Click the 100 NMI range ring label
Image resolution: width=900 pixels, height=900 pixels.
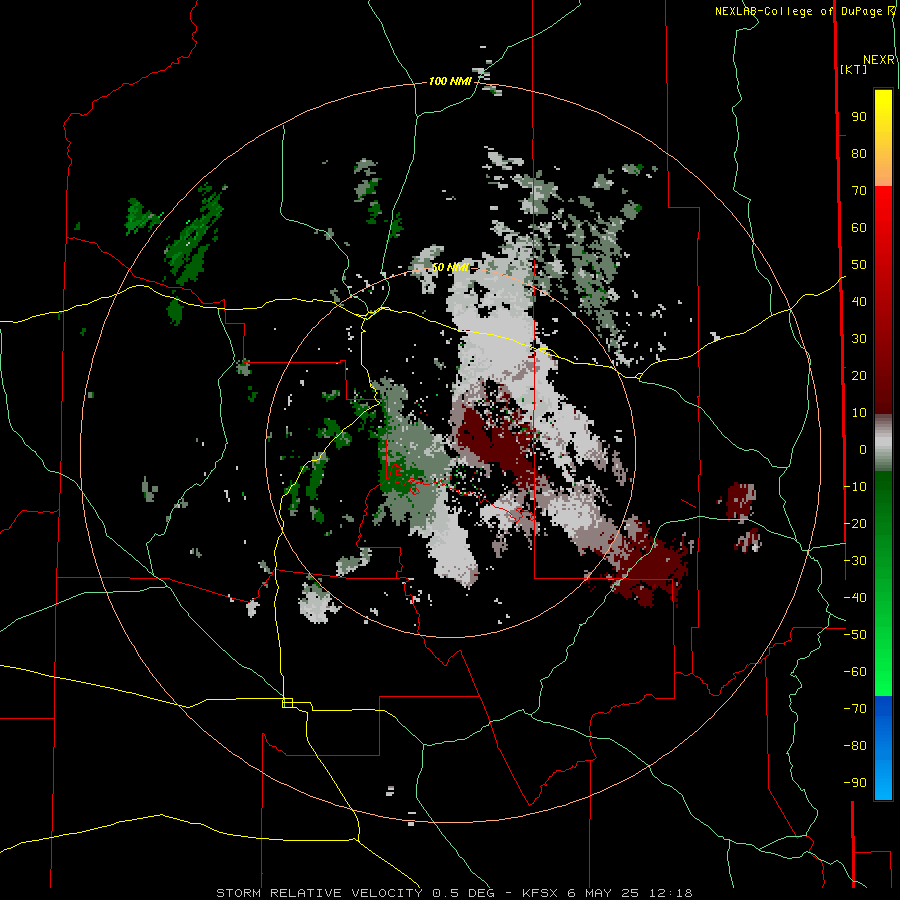(450, 81)
